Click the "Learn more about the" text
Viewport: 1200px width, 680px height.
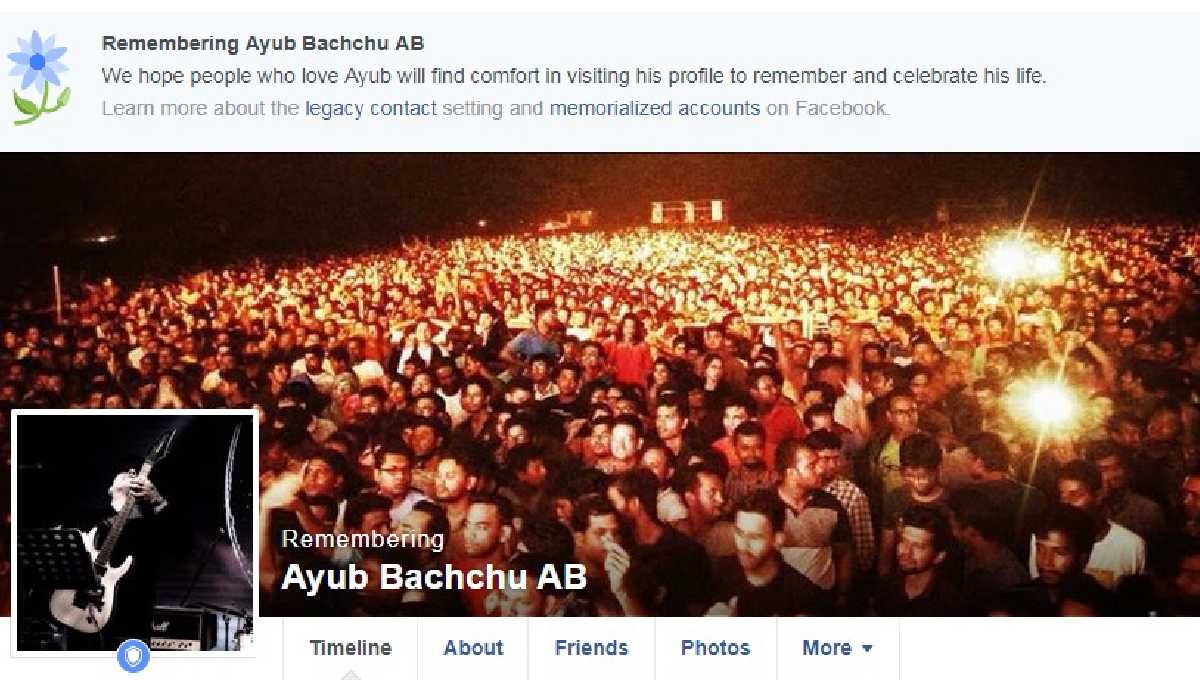click(x=201, y=108)
